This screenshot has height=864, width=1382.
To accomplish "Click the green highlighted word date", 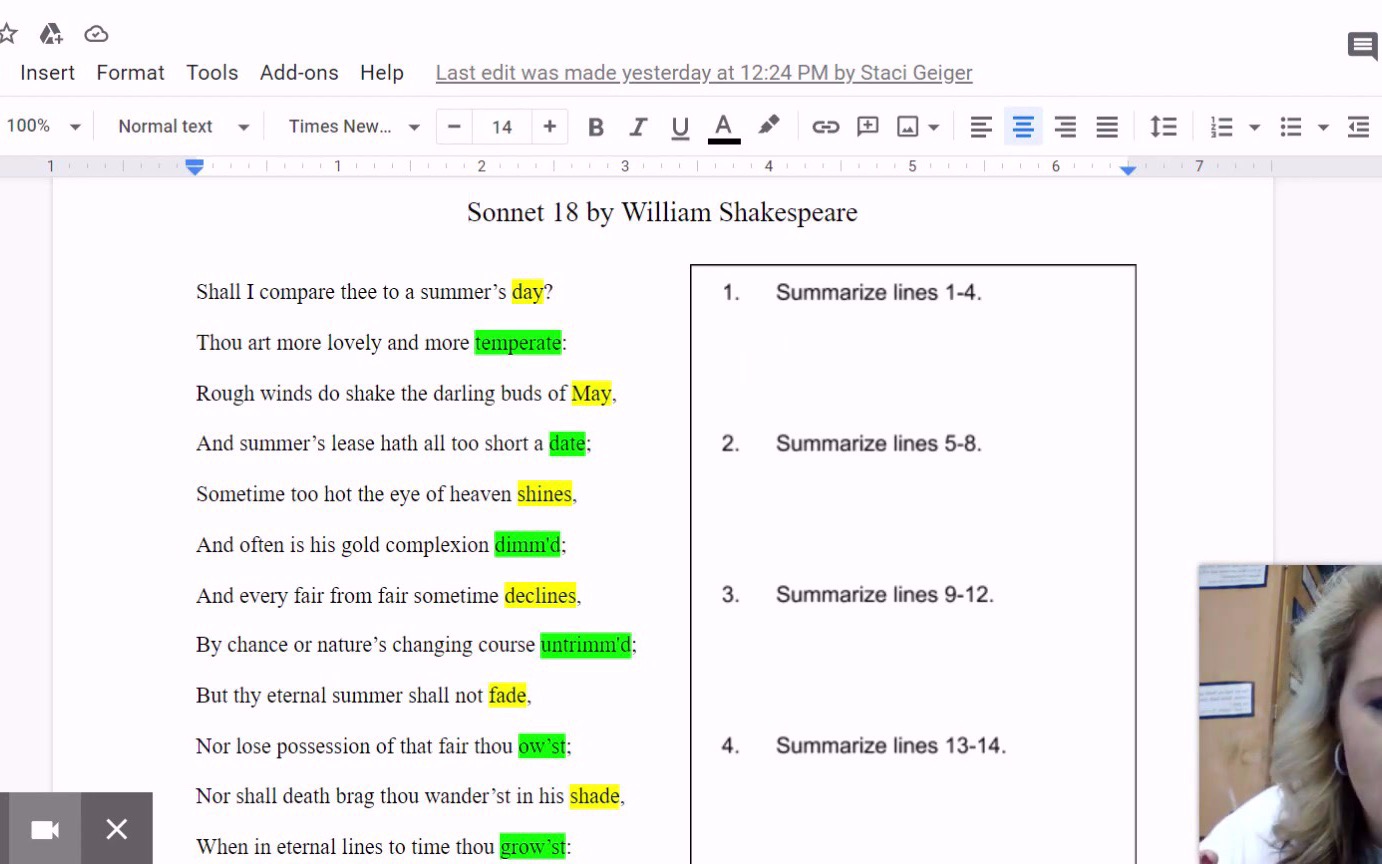I will tap(567, 443).
